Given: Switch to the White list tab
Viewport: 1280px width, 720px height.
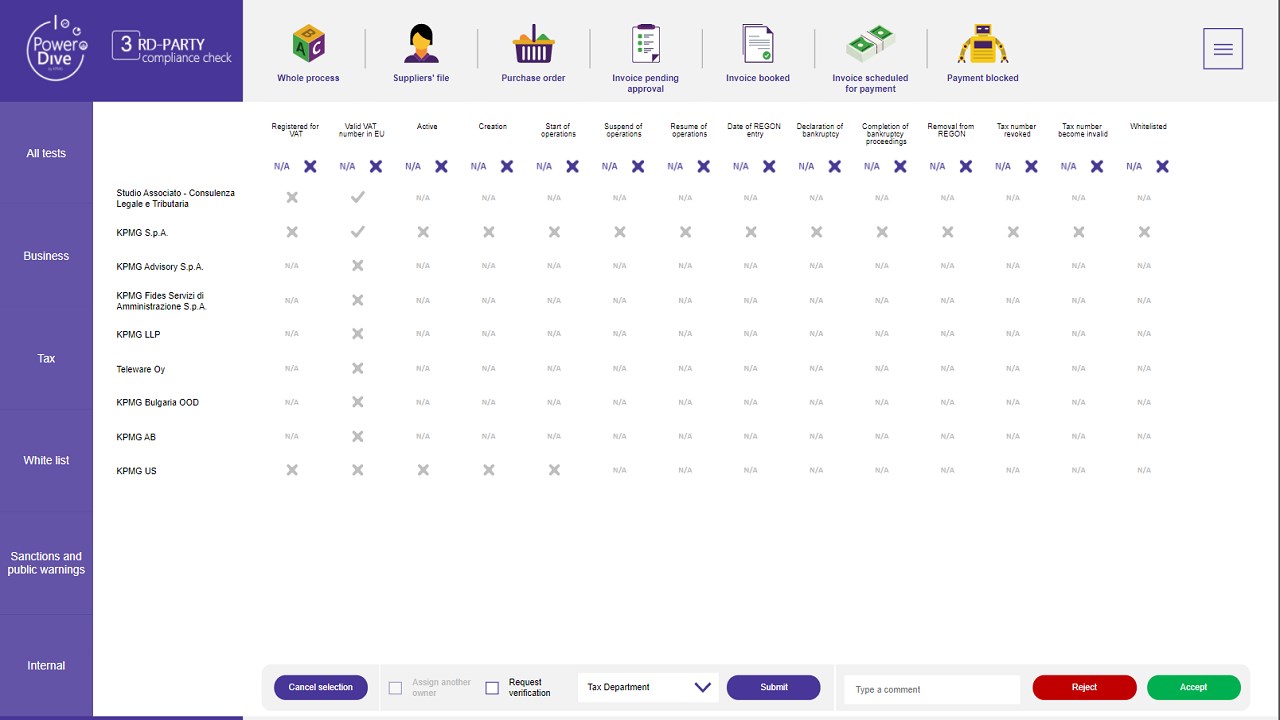Looking at the screenshot, I should coord(46,460).
